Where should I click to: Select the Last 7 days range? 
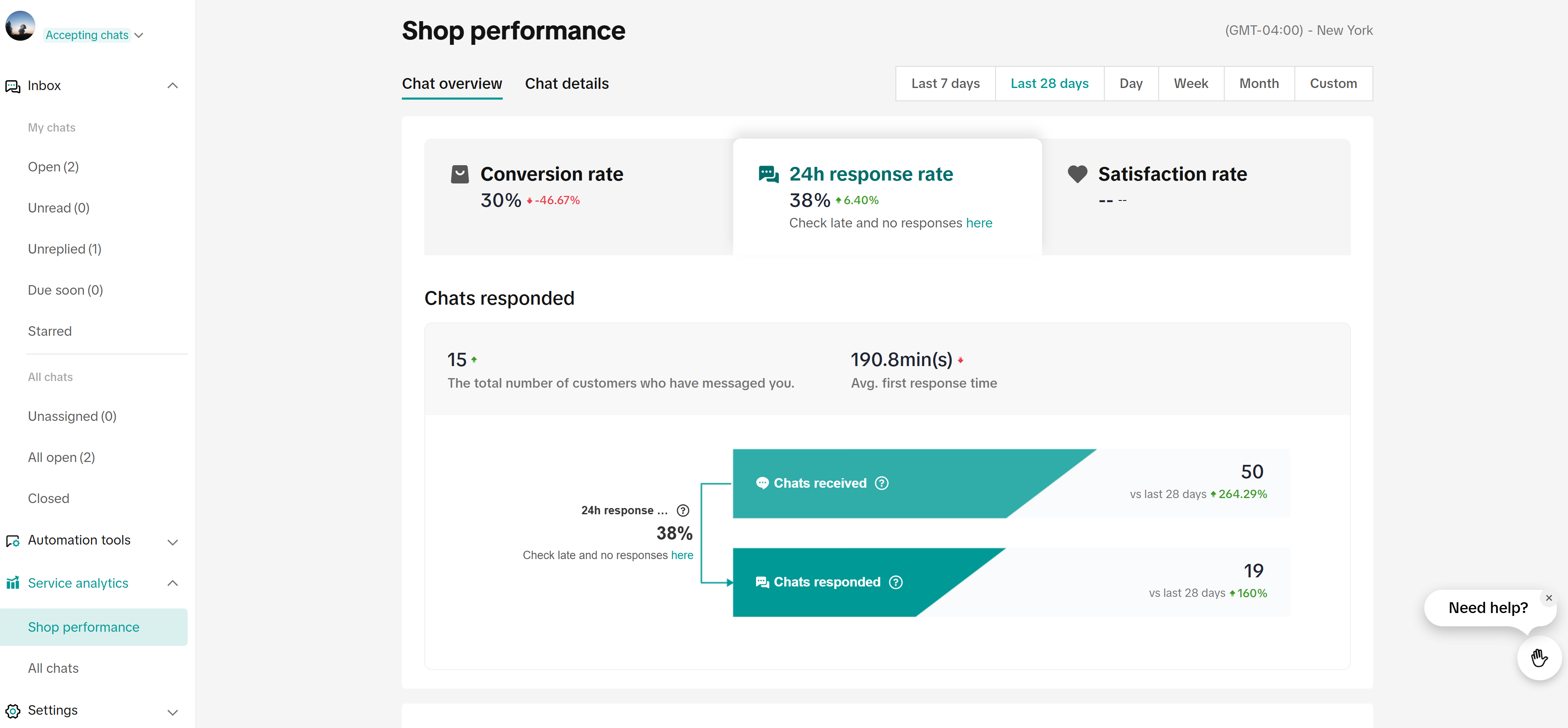945,83
